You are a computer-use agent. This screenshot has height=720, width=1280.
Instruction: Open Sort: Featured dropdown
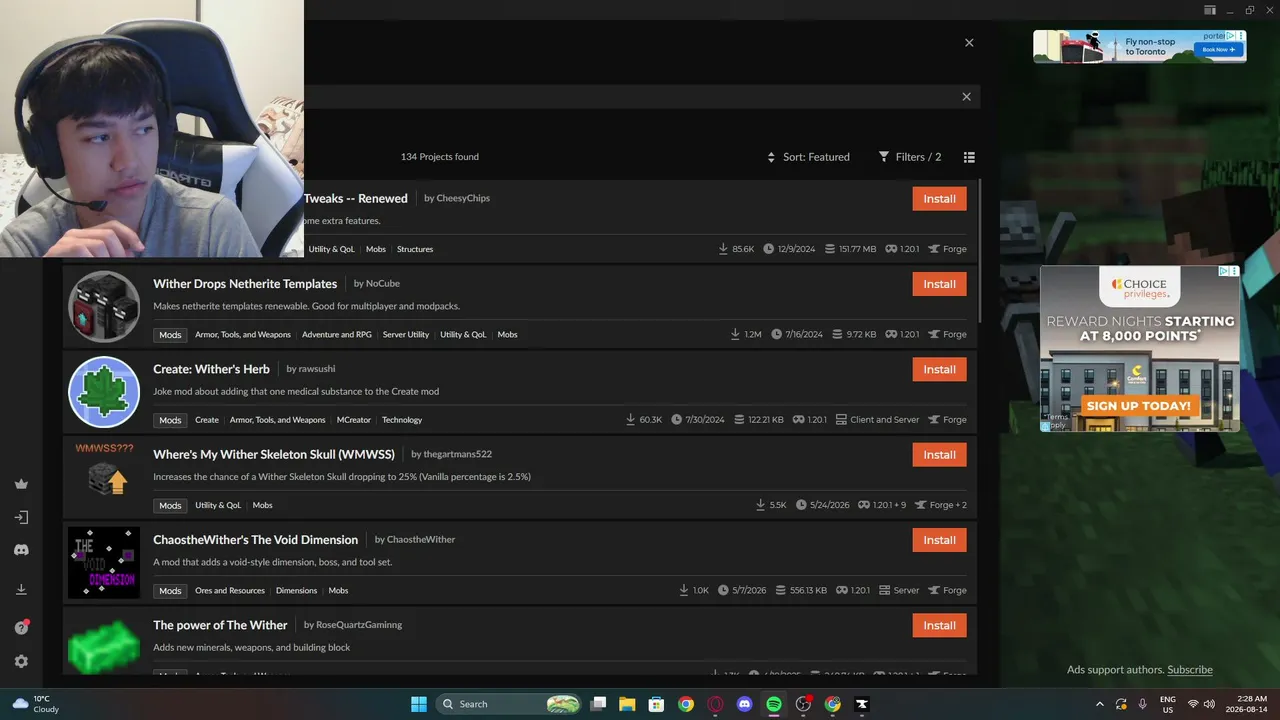pos(808,157)
